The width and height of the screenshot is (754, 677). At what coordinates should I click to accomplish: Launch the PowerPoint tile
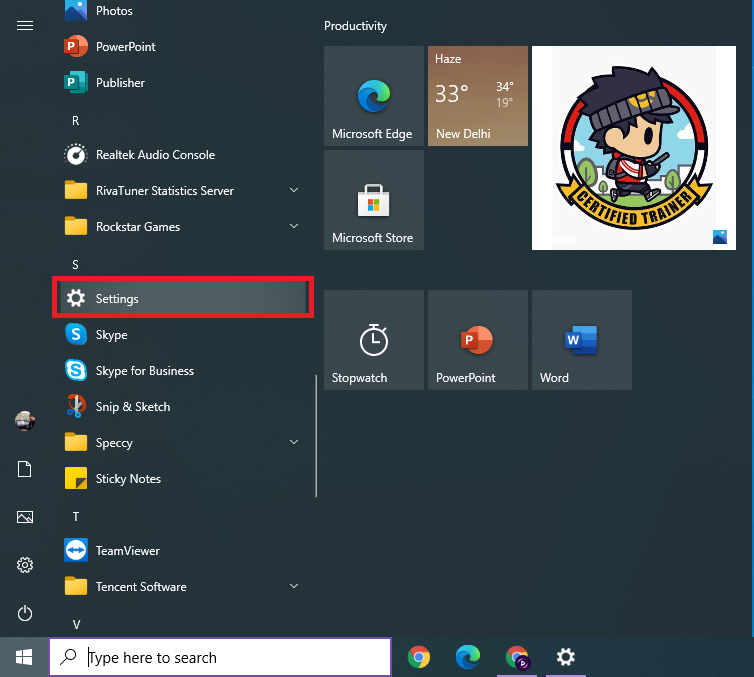click(478, 339)
